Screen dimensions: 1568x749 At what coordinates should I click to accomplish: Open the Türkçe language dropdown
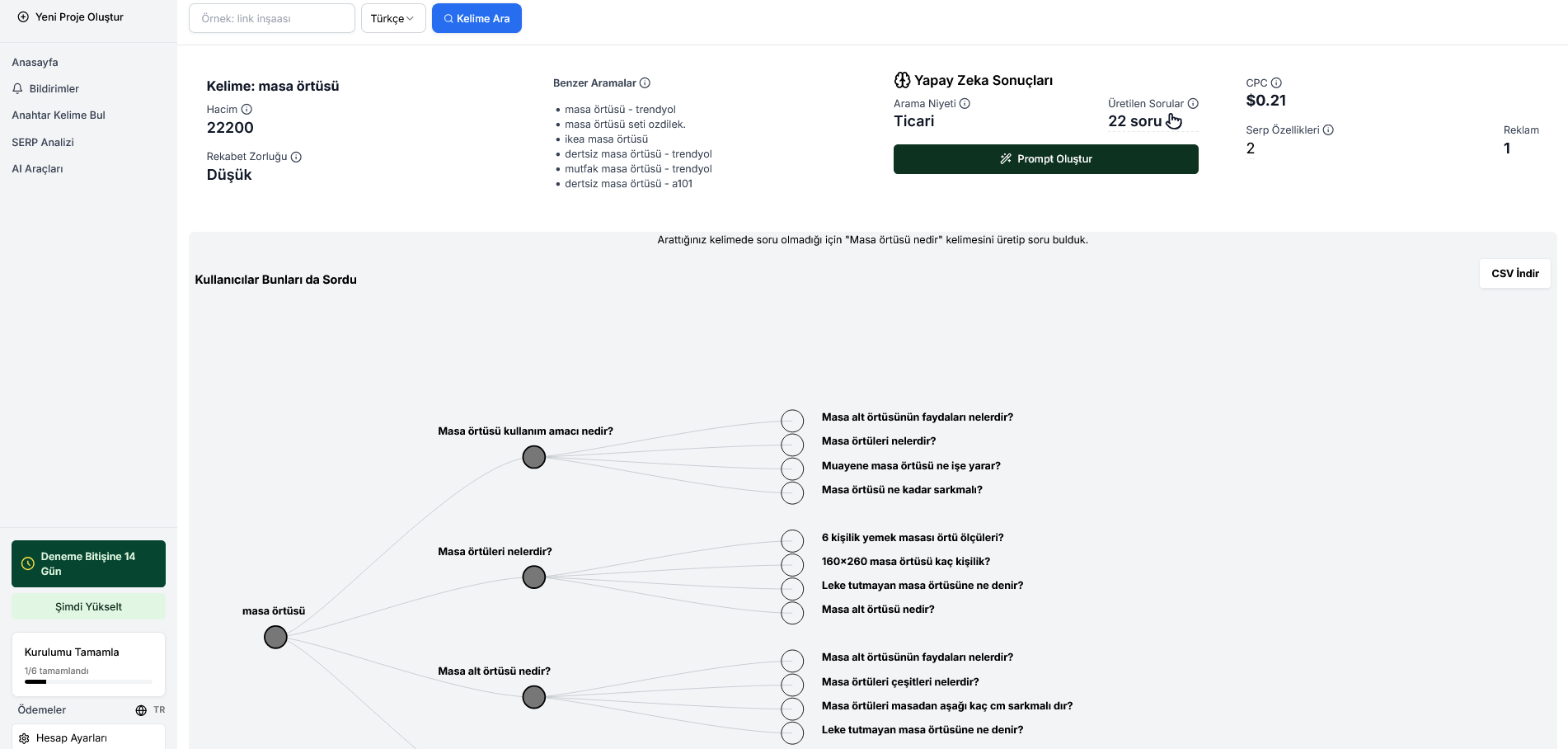point(393,17)
